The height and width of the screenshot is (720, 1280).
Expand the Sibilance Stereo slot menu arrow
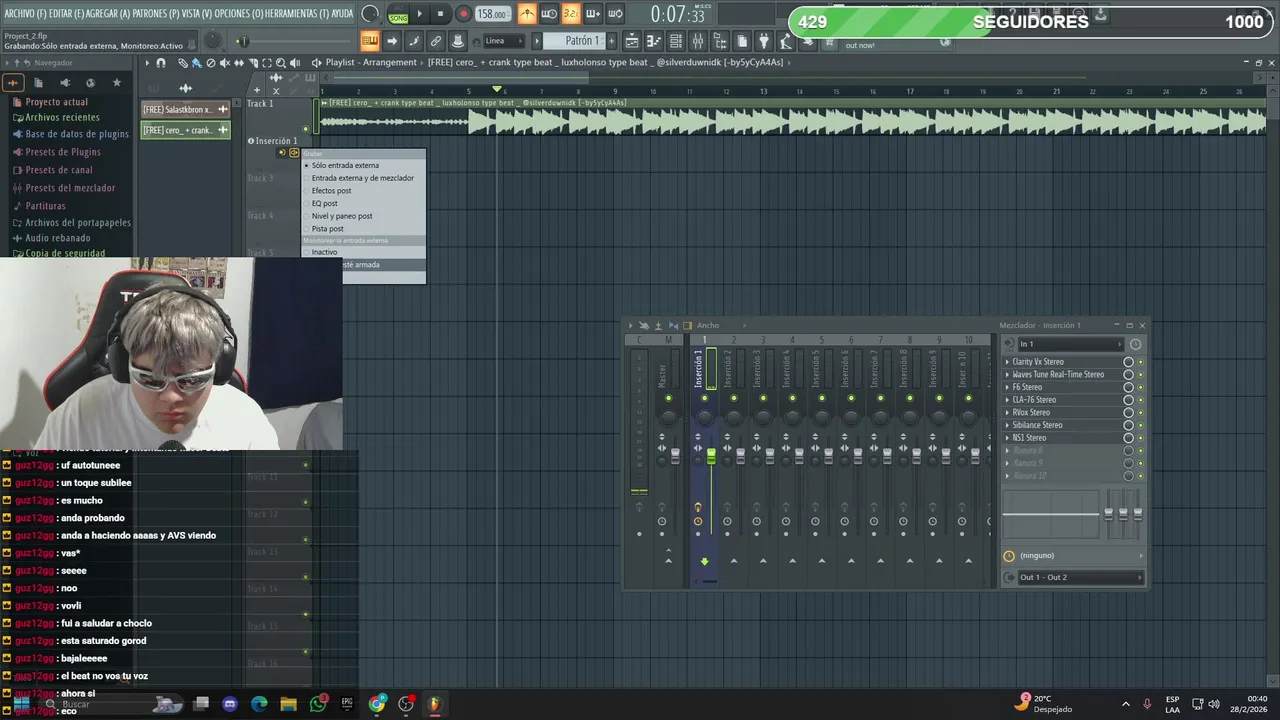tap(1007, 425)
